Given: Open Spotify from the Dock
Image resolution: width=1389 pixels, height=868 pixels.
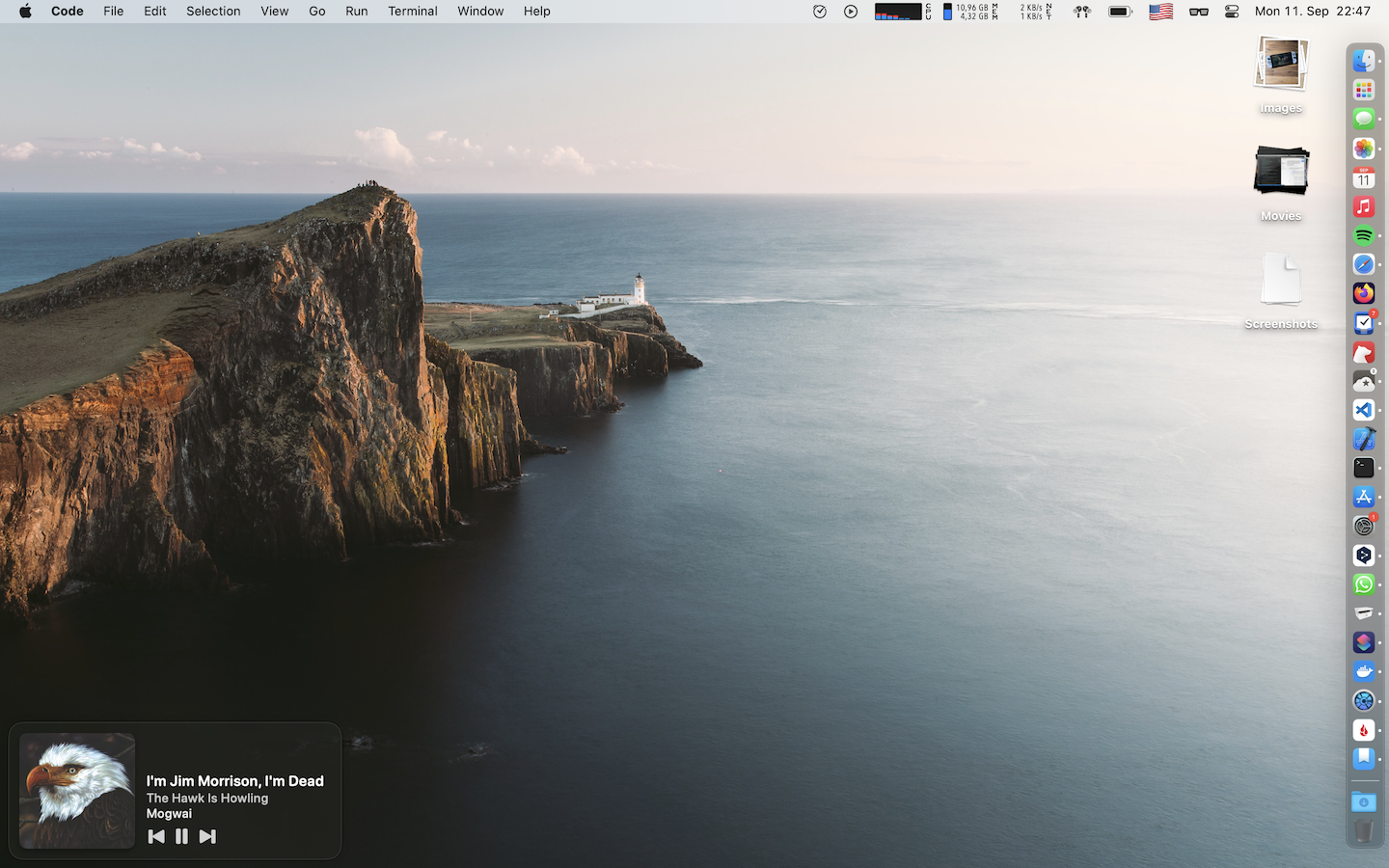Looking at the screenshot, I should tap(1363, 236).
